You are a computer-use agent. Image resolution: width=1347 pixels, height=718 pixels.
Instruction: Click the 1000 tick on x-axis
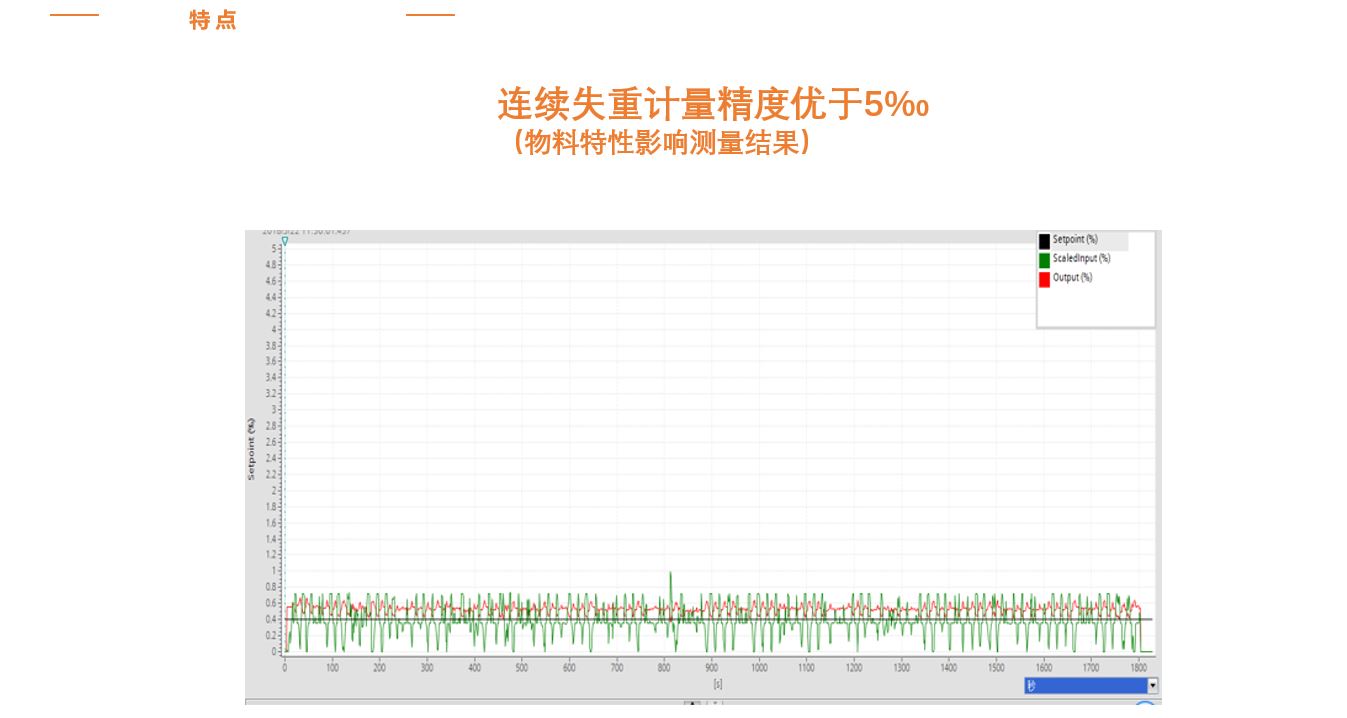[759, 668]
